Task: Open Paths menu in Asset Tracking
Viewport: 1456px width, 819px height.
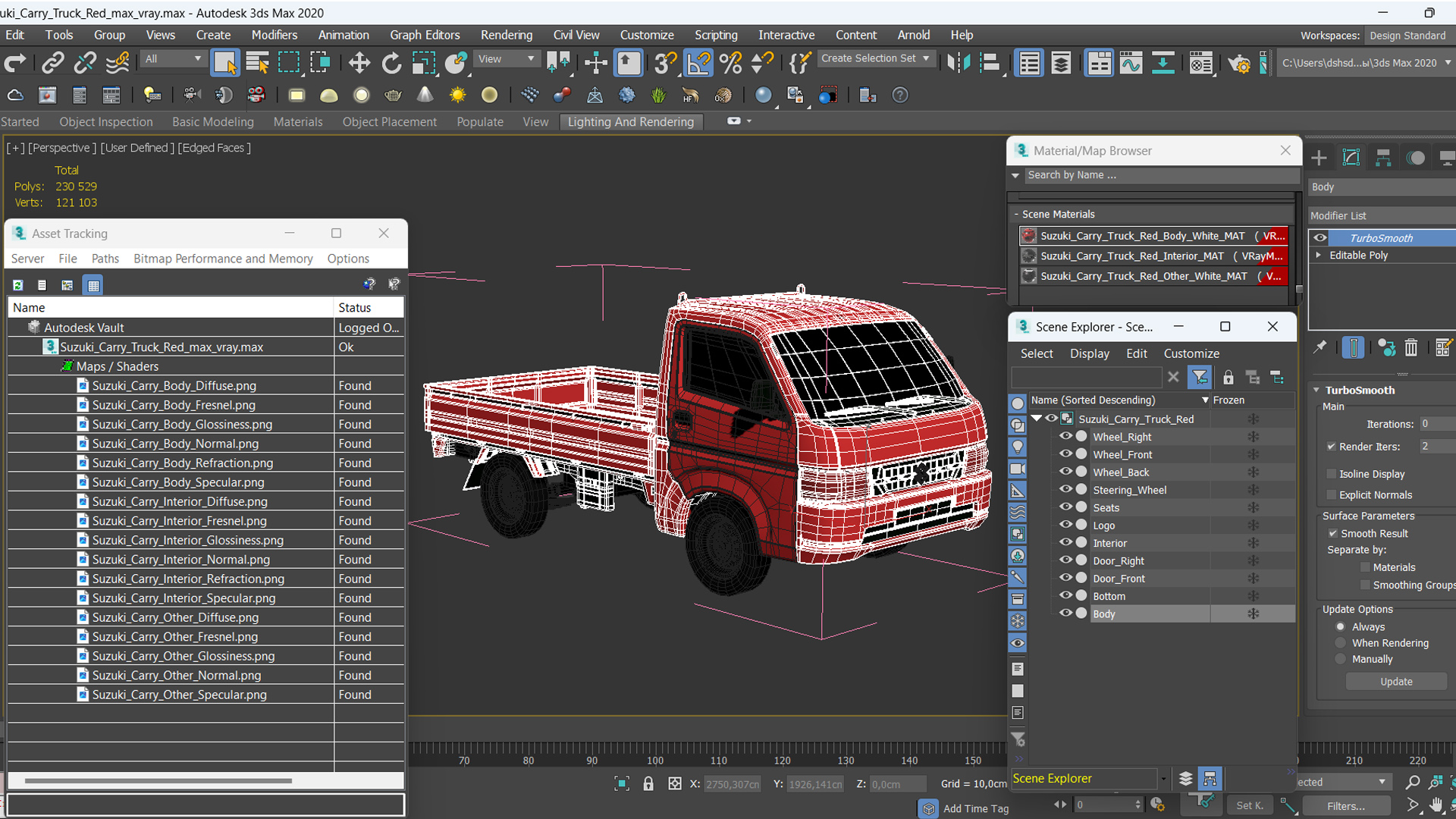Action: coord(105,259)
